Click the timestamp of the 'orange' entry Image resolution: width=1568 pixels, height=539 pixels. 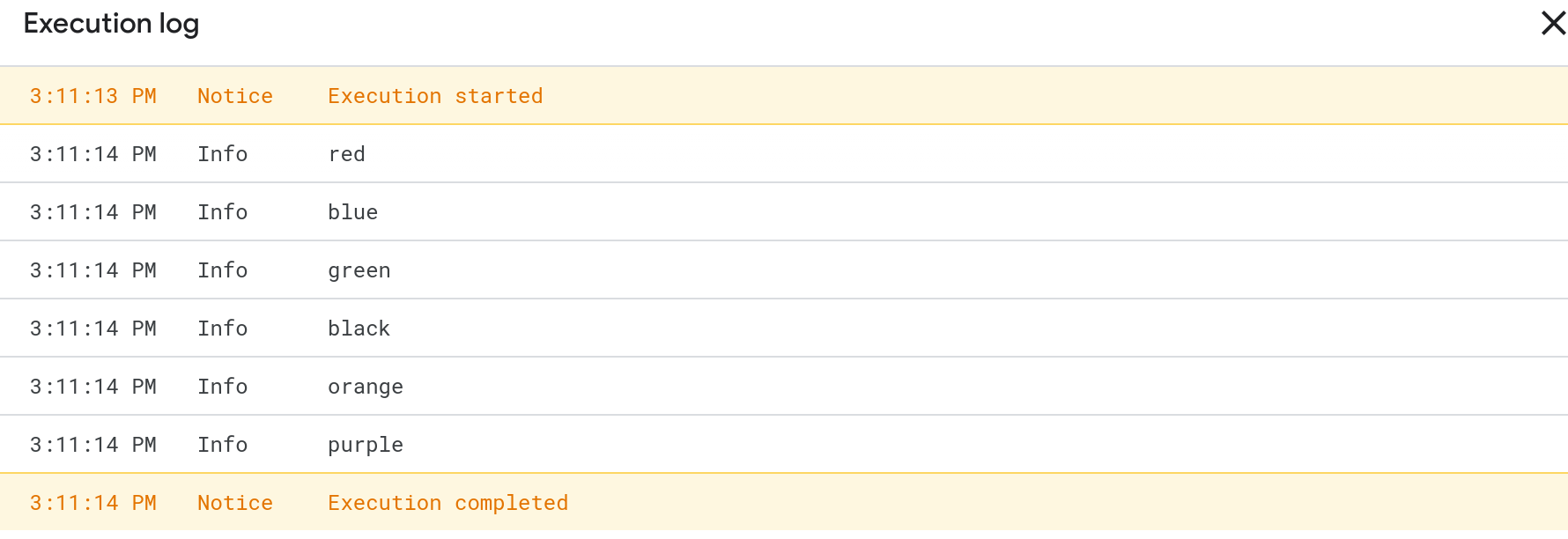[x=92, y=387]
